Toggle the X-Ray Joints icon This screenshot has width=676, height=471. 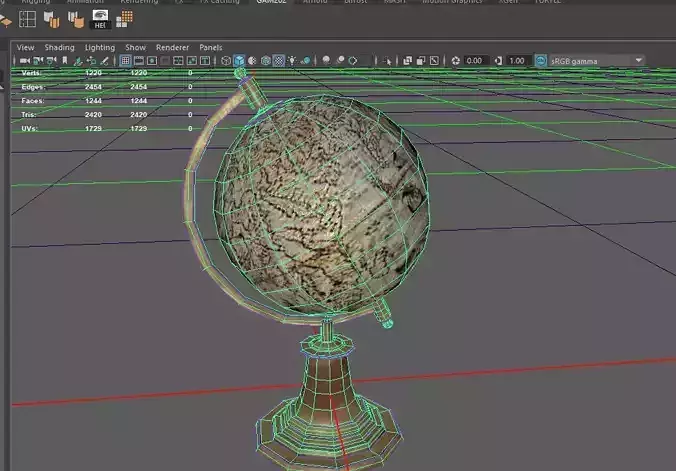pos(434,61)
